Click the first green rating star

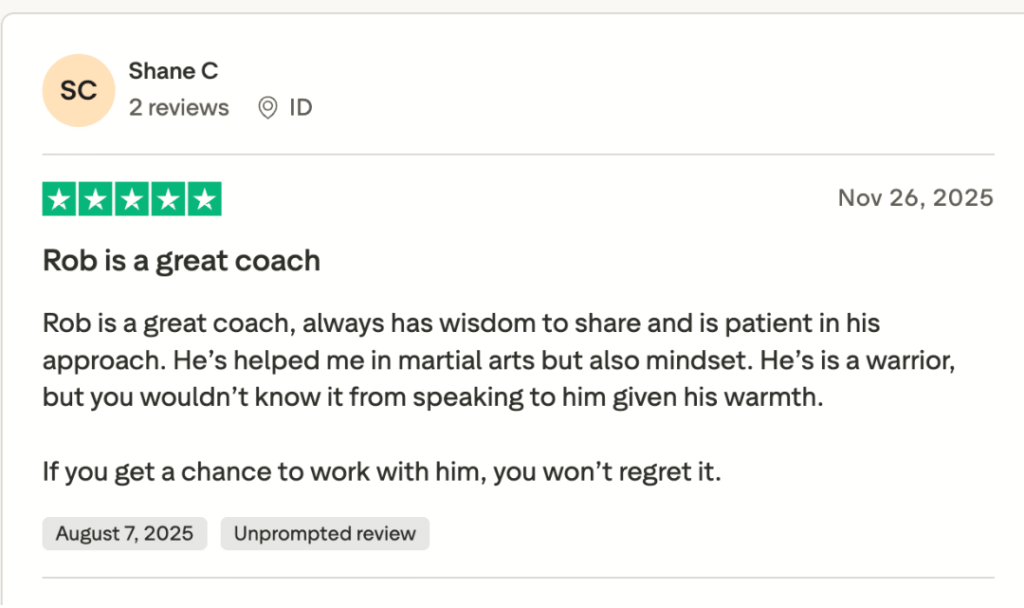point(59,199)
